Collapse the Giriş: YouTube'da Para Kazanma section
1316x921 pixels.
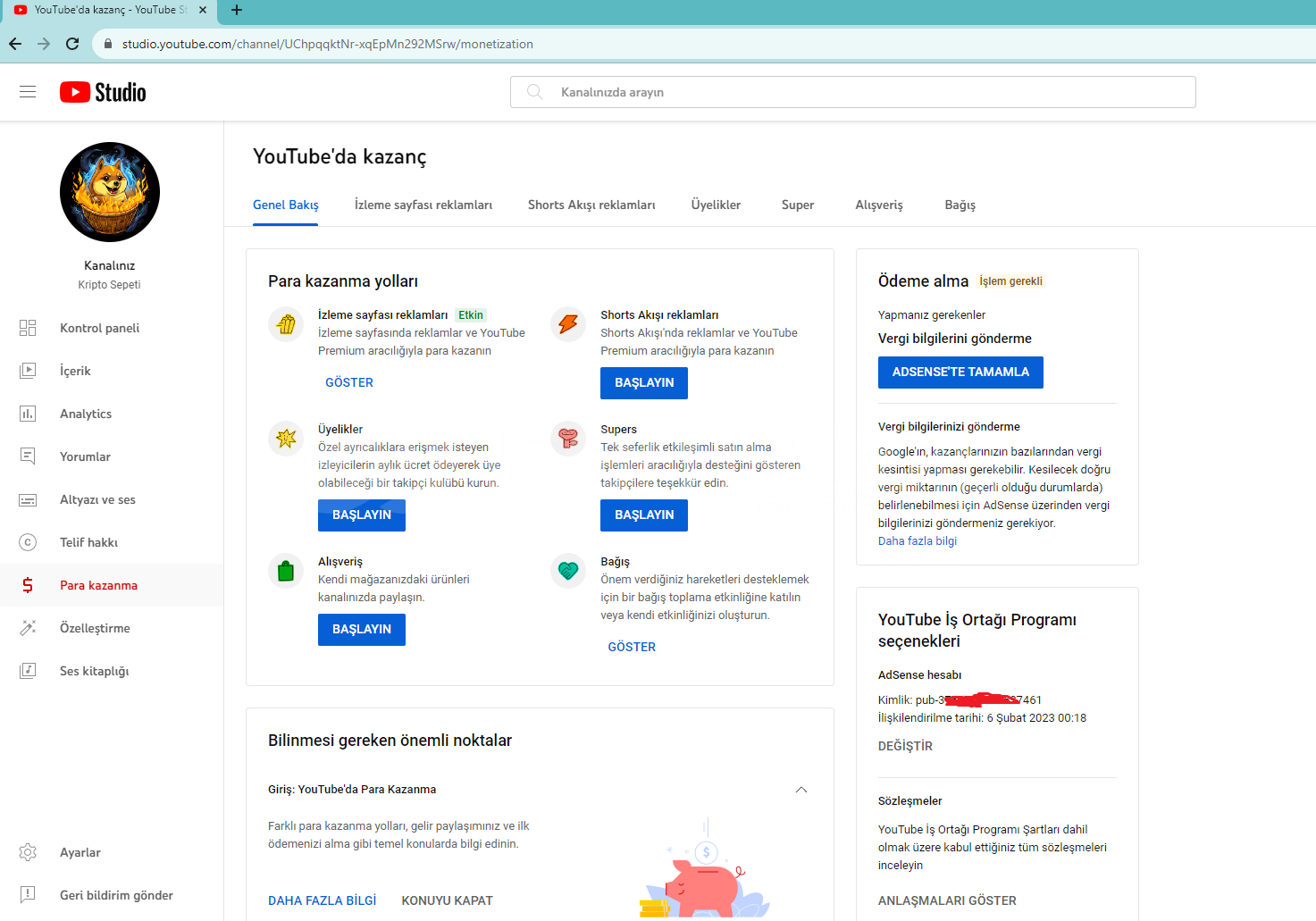801,790
